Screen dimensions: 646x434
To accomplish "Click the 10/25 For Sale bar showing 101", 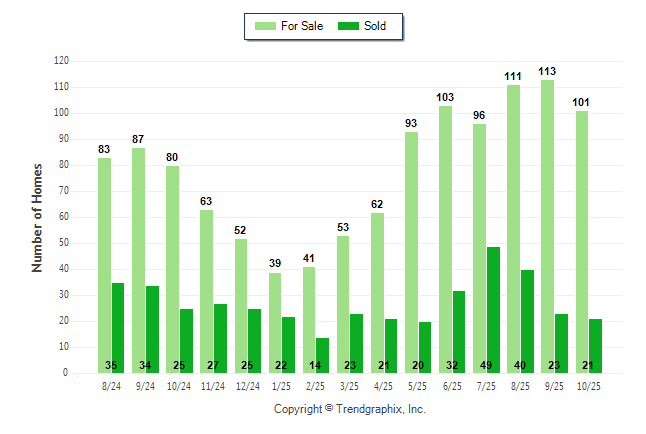I will coord(581,242).
